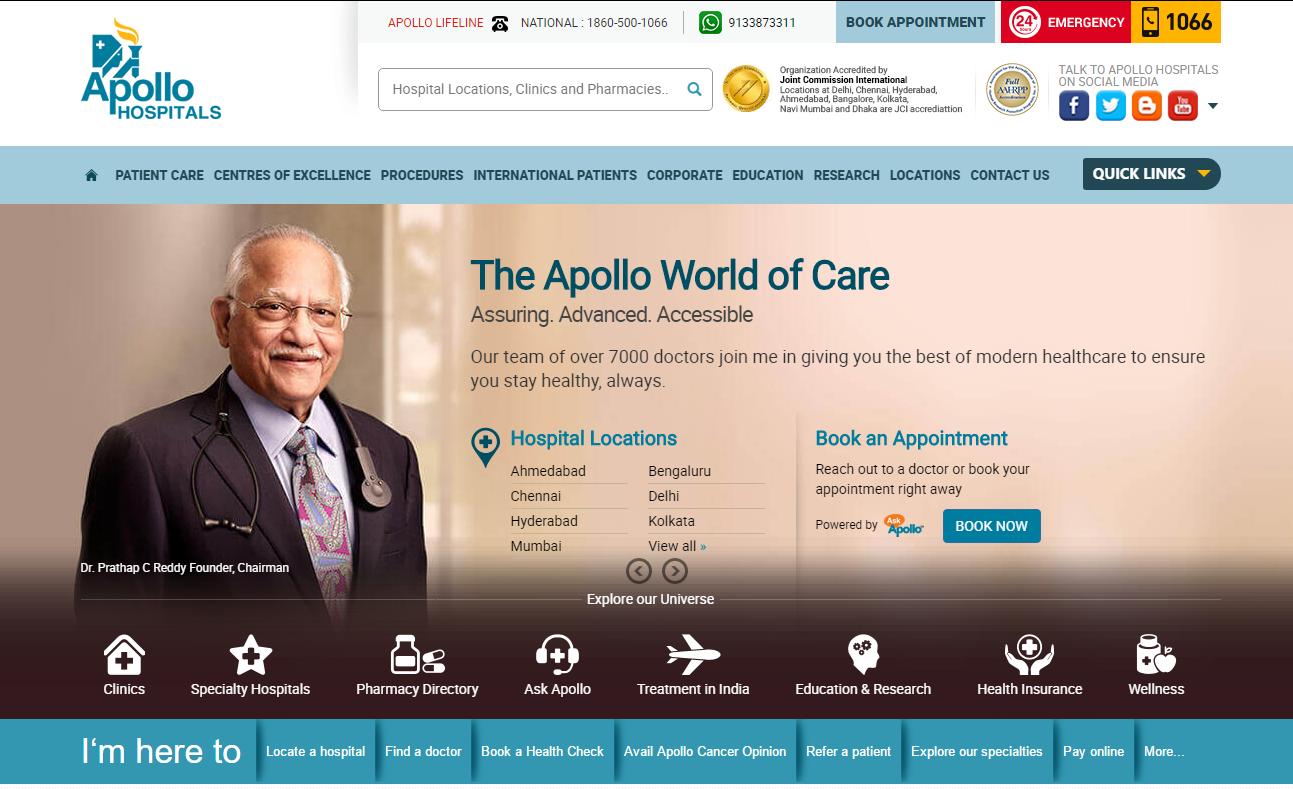Open Apollo Hospitals Facebook page icon
The width and height of the screenshot is (1293, 789).
[1074, 106]
